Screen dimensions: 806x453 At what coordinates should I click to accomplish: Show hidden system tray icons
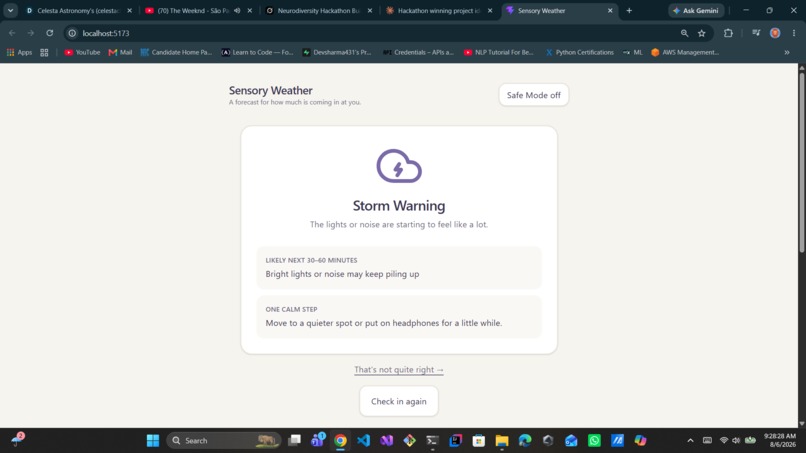click(690, 441)
